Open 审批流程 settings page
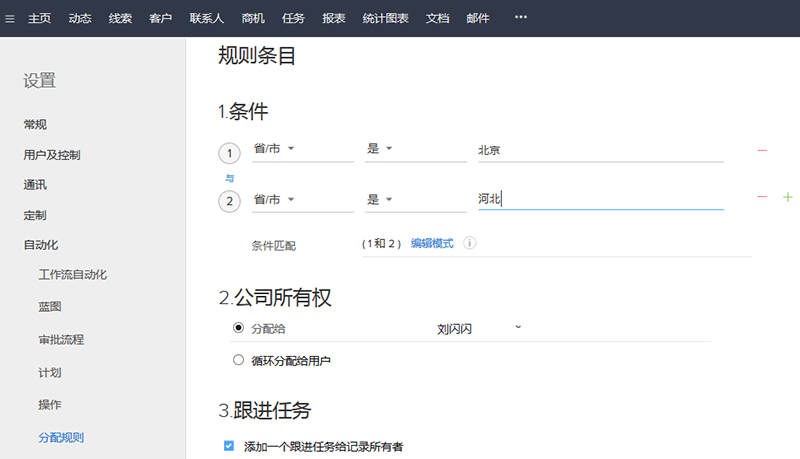Screen dimensions: 800x459 (61, 339)
